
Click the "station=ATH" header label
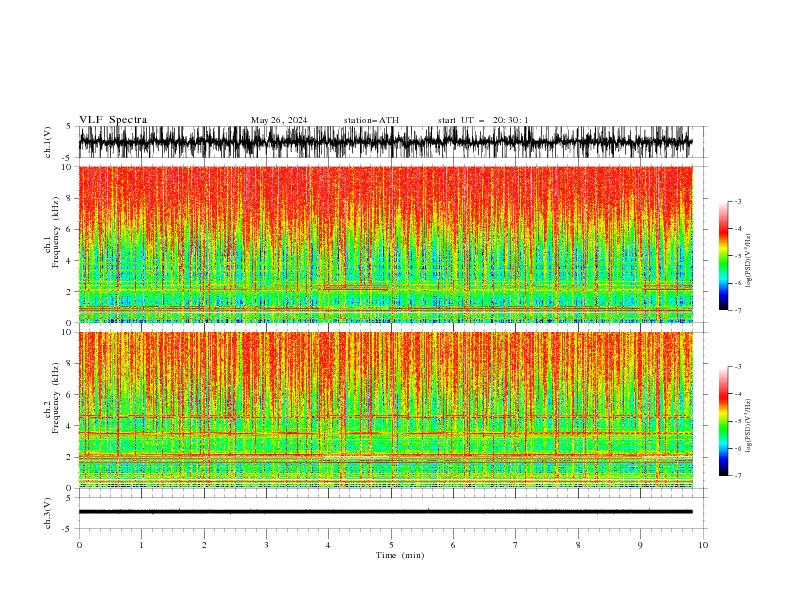point(371,120)
